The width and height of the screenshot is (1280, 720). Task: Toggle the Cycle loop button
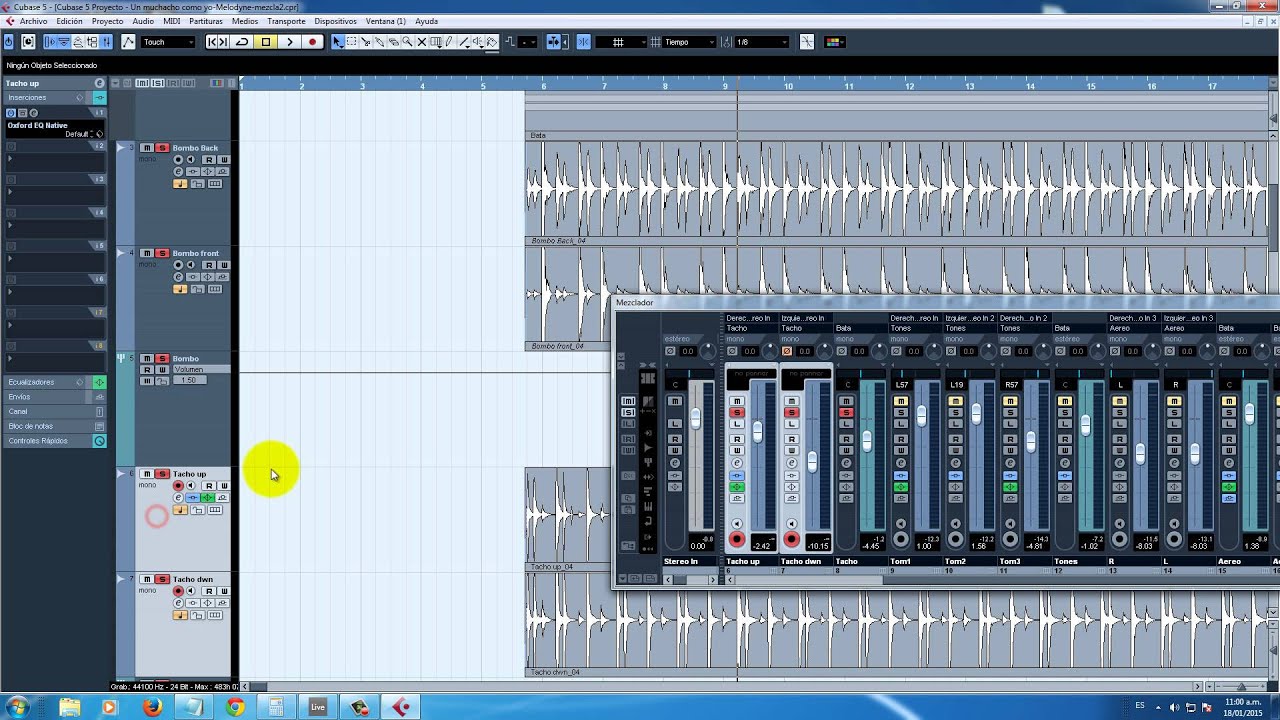[242, 42]
